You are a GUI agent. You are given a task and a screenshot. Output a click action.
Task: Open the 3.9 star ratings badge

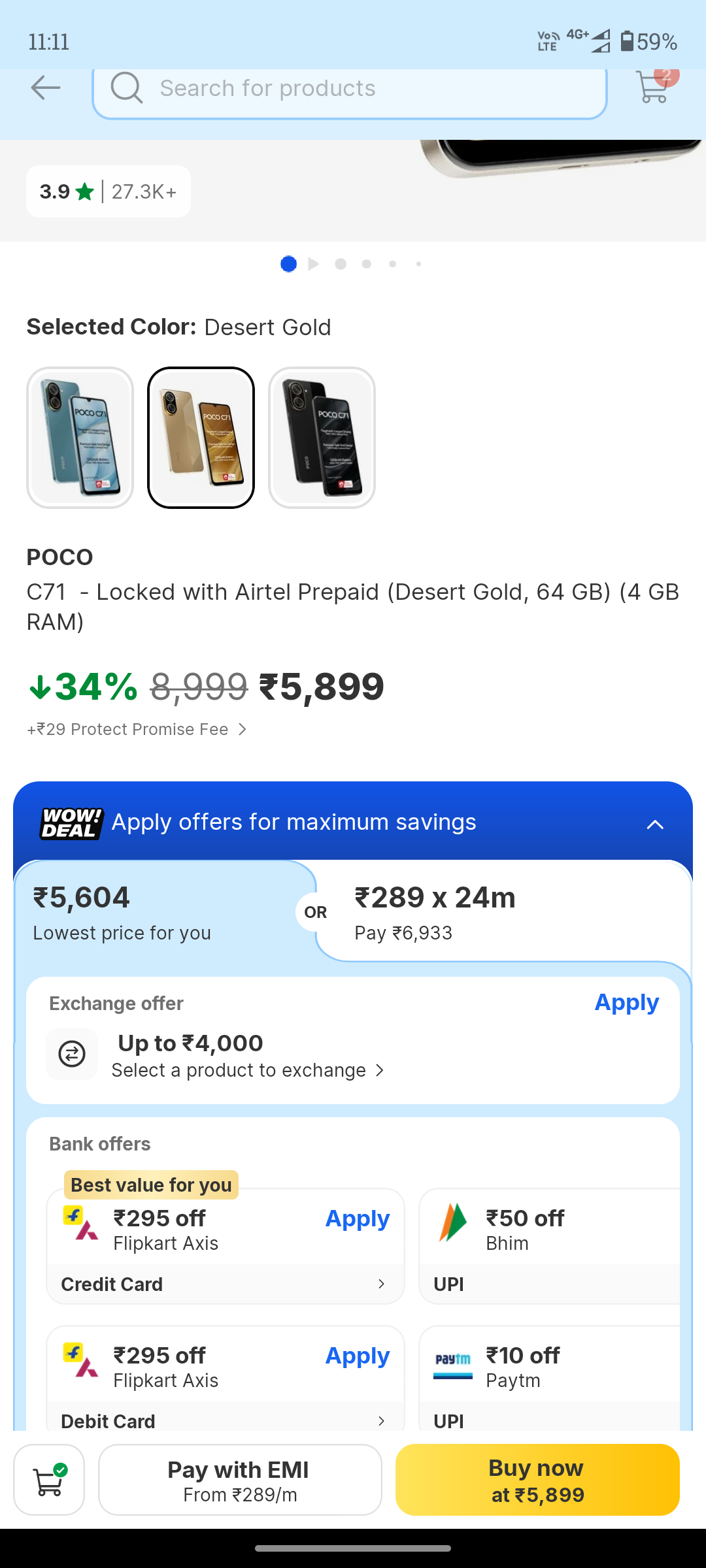tap(109, 191)
